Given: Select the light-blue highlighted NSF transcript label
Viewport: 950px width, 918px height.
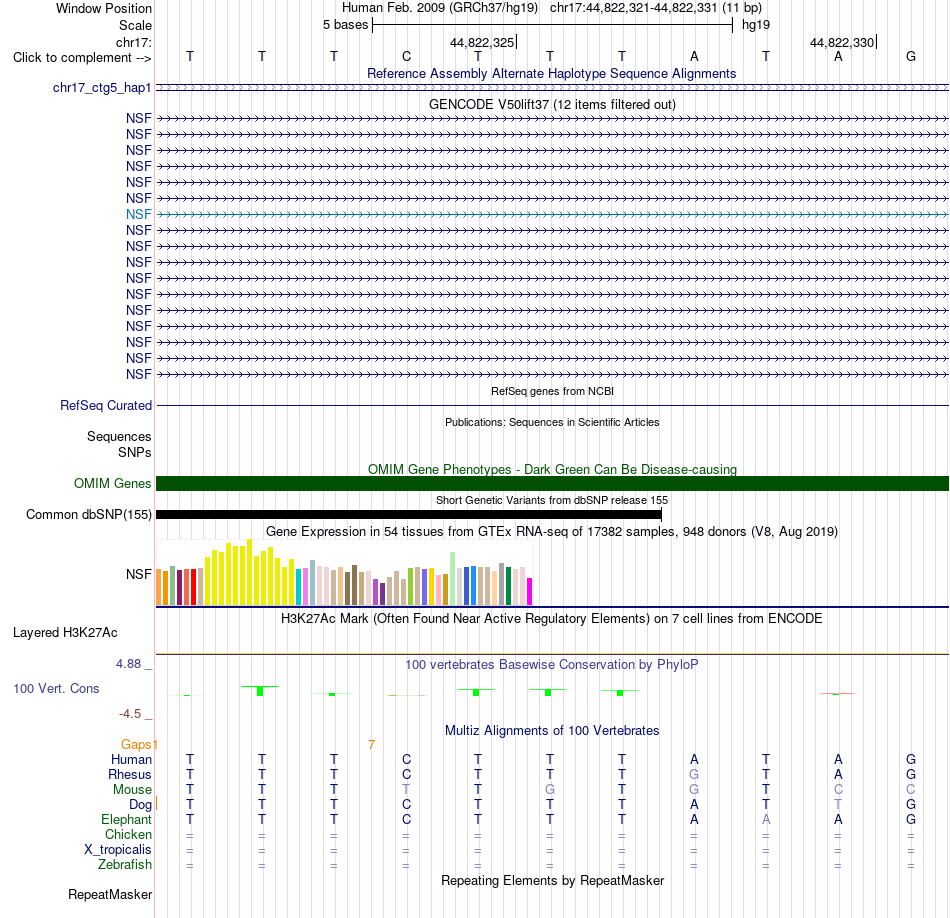Looking at the screenshot, I should point(139,215).
